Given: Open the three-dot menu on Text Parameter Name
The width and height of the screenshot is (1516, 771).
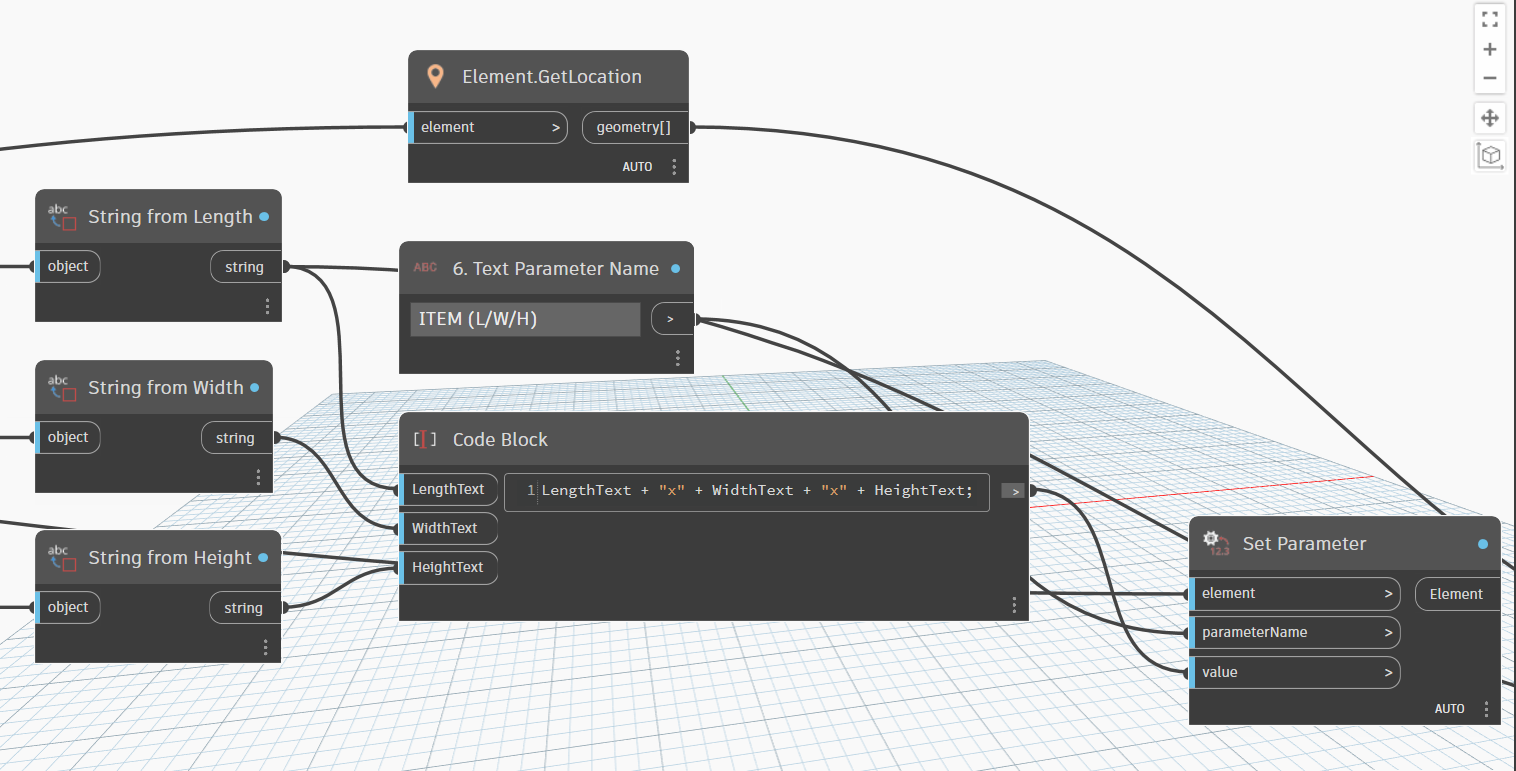Looking at the screenshot, I should coord(678,357).
